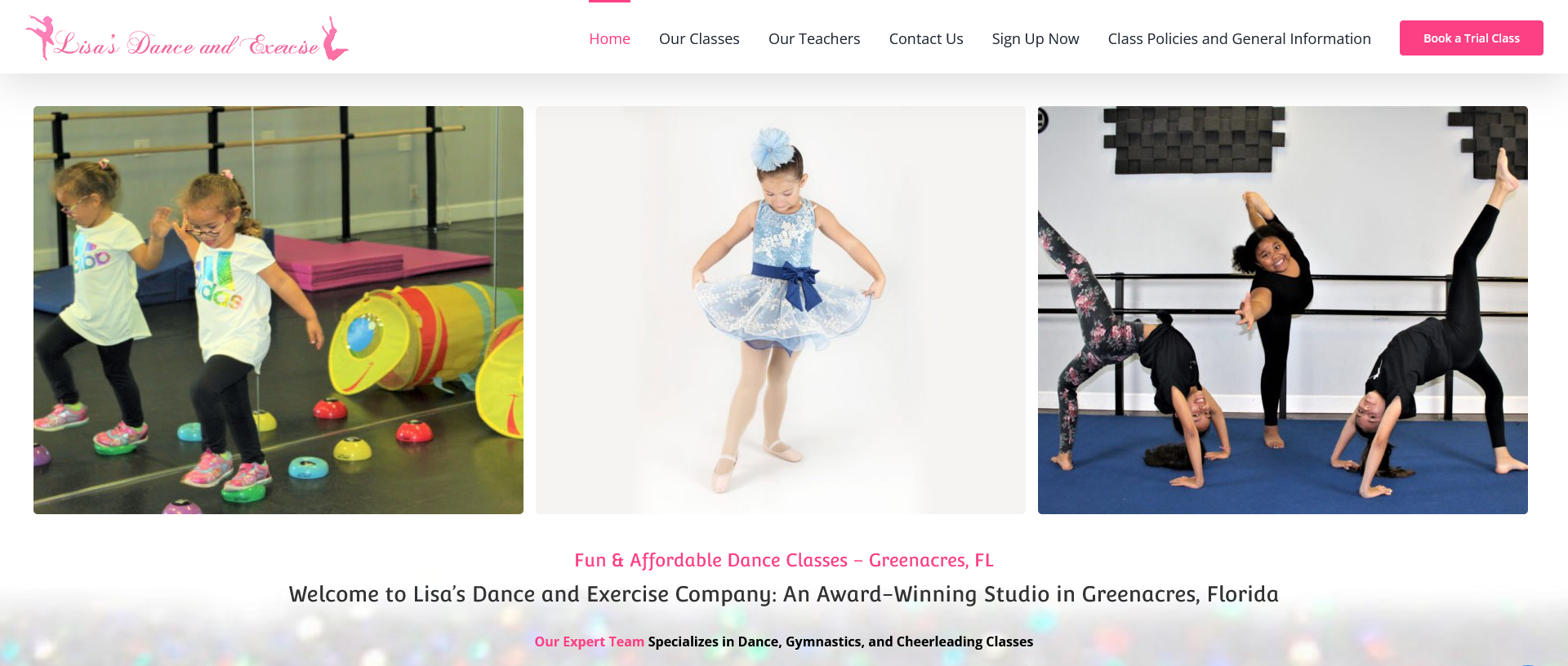Open the Home menu item

609,38
